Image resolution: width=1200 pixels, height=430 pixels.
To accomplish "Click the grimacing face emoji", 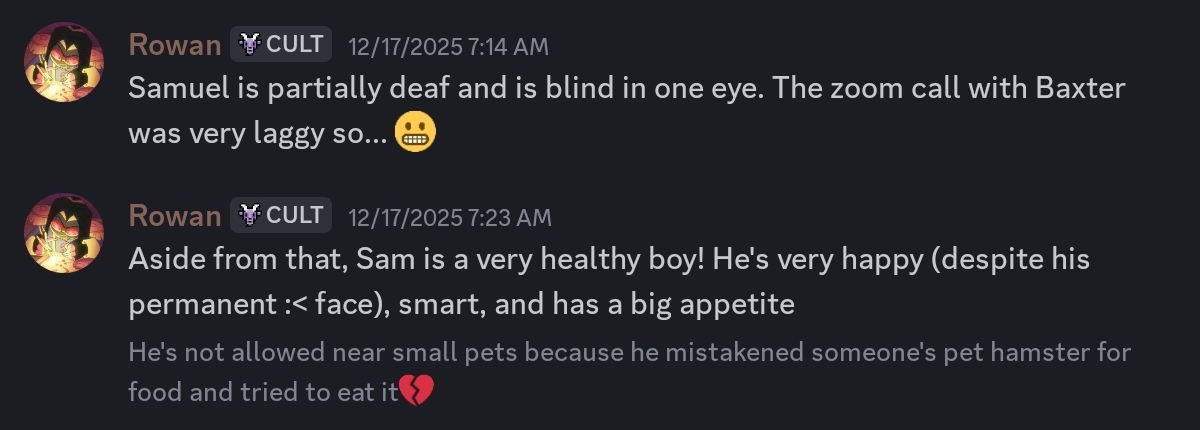I will [x=416, y=133].
